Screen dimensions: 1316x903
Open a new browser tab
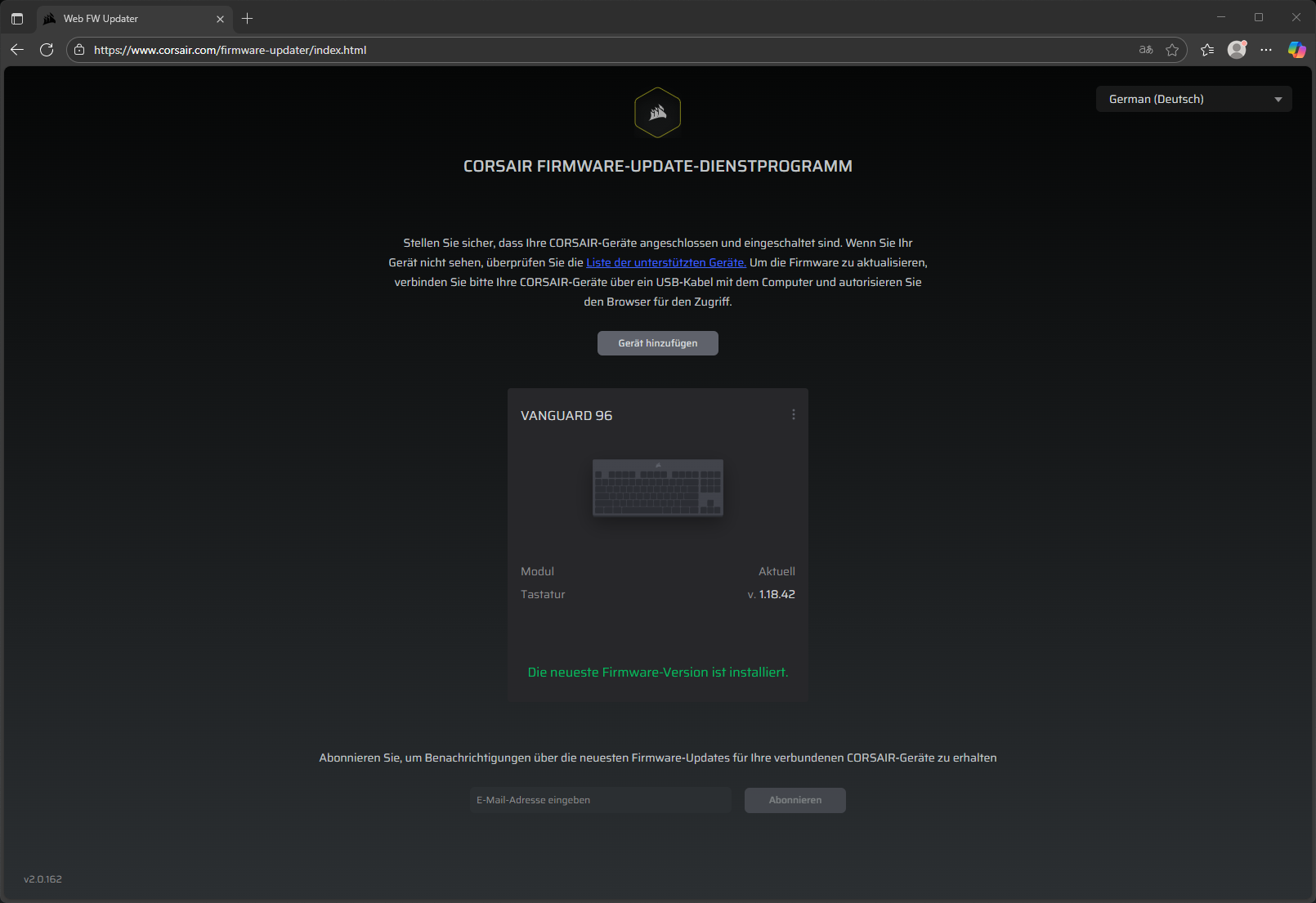[x=248, y=18]
